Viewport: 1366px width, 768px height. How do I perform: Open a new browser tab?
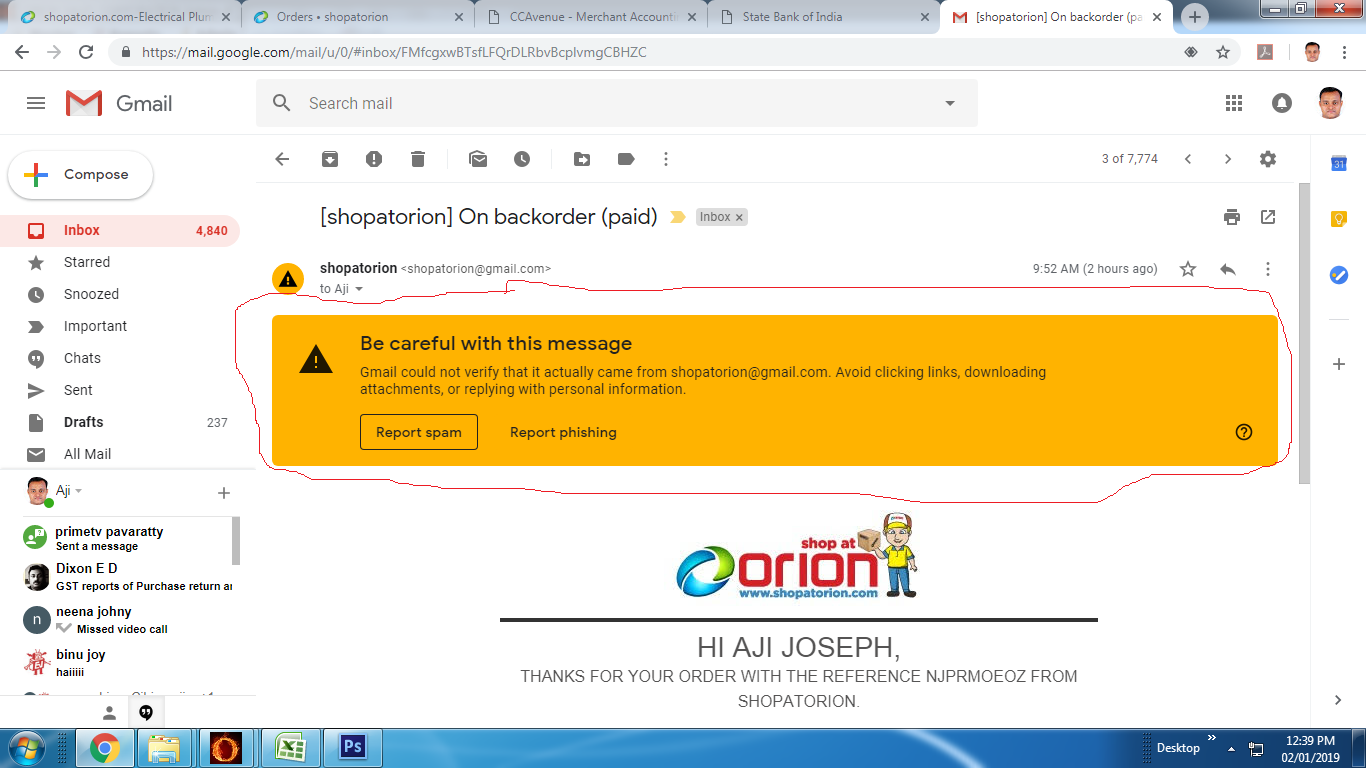[1195, 17]
